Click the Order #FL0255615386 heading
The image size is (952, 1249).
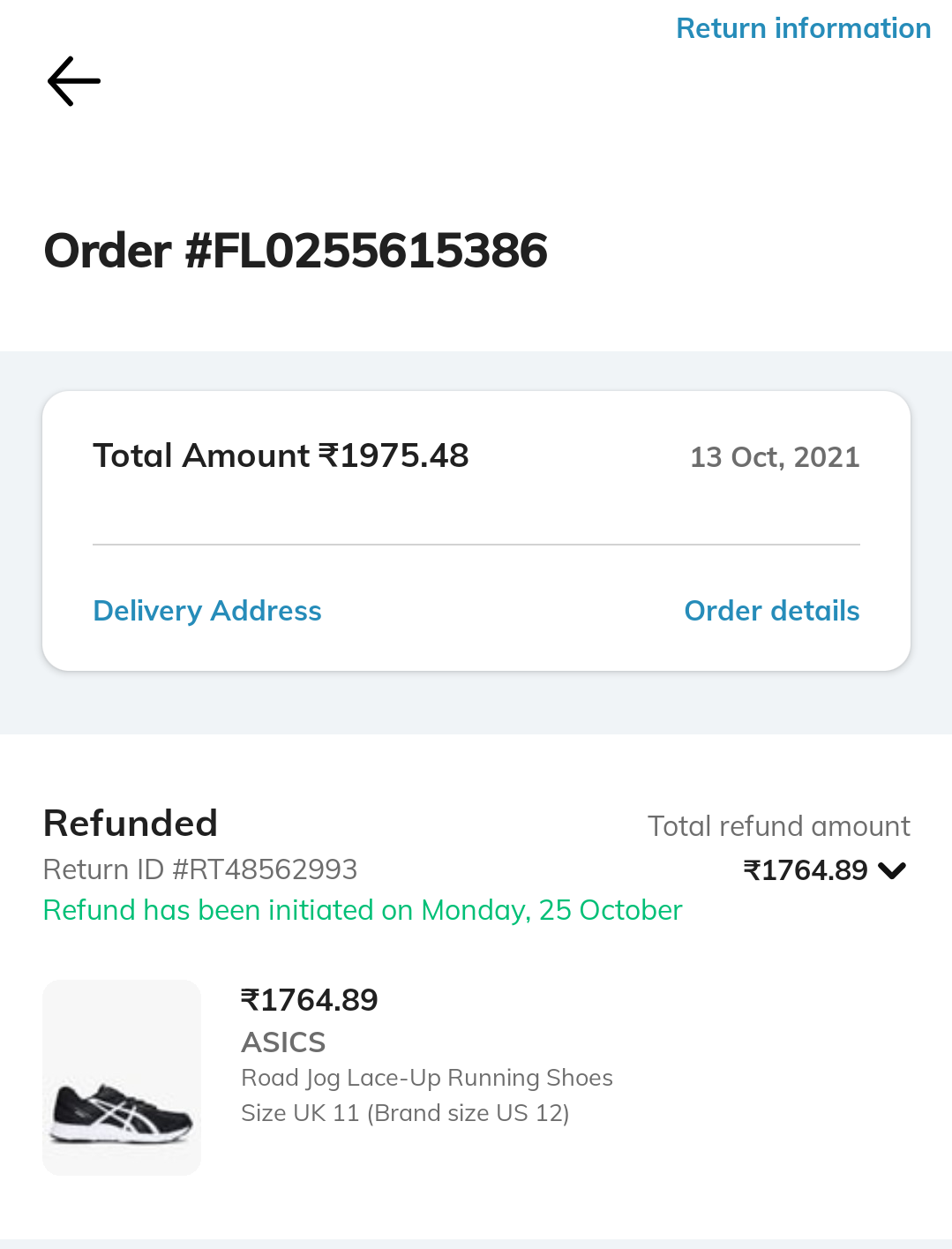pos(296,251)
